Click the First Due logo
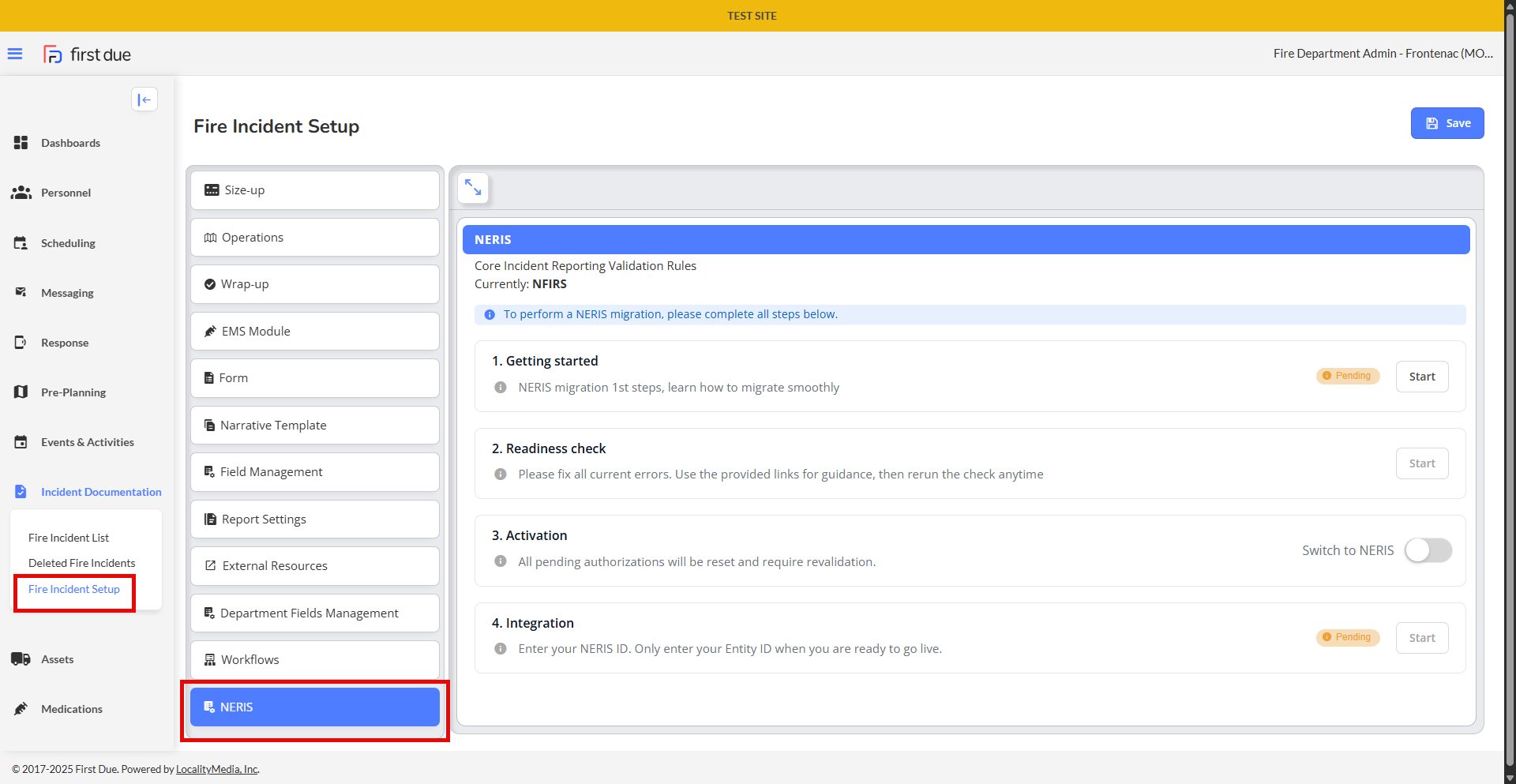Screen dimensions: 1516x784 pyautogui.click(x=88, y=54)
